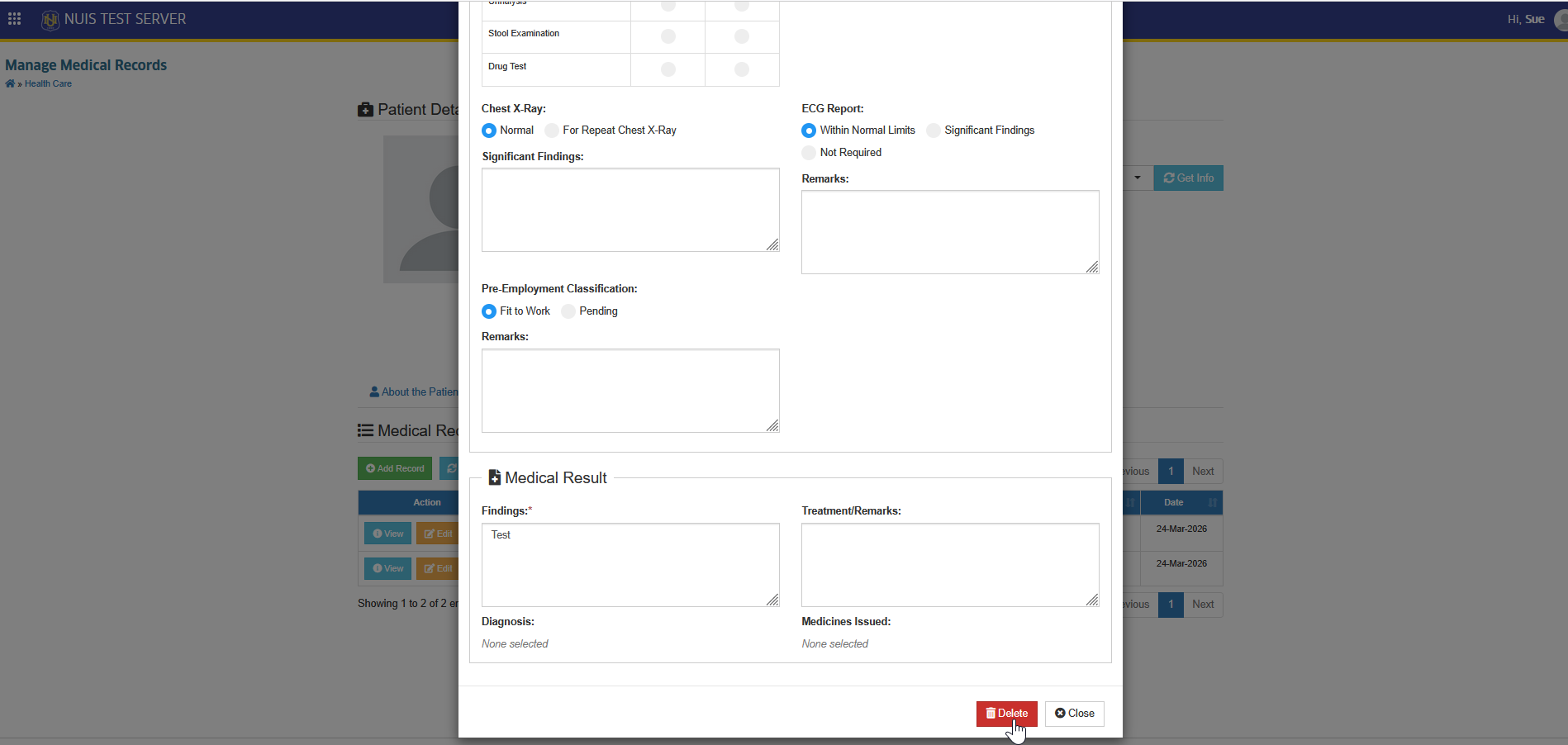Click Next in top pagination
This screenshot has height=745, width=1568.
pyautogui.click(x=1203, y=472)
